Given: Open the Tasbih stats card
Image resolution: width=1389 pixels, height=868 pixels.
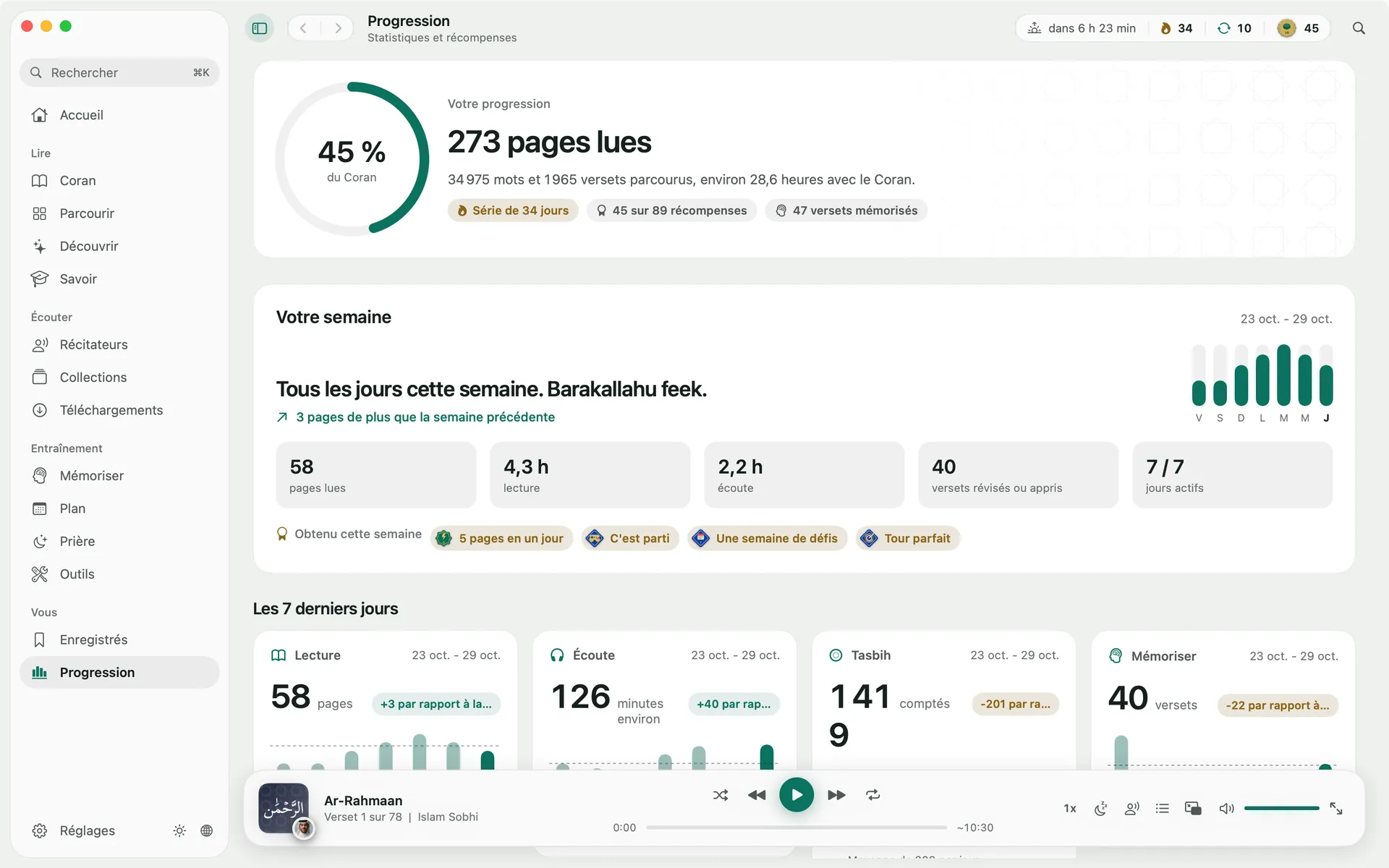Looking at the screenshot, I should [943, 700].
